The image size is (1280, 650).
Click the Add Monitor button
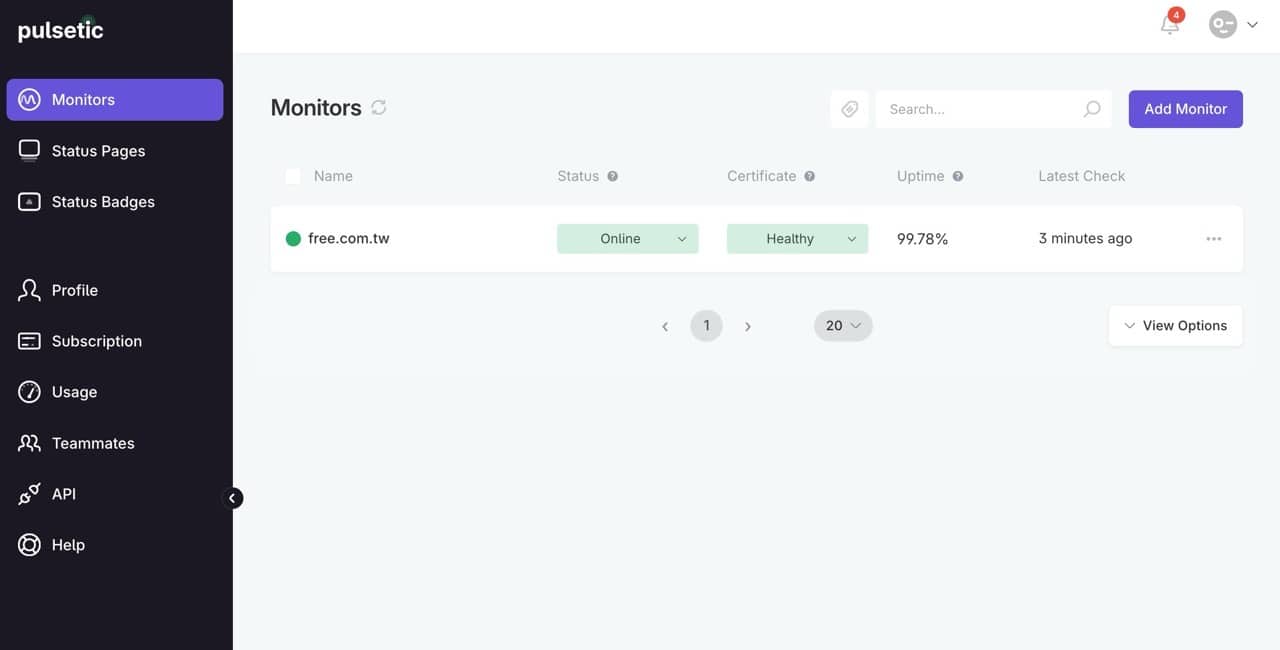click(x=1185, y=109)
